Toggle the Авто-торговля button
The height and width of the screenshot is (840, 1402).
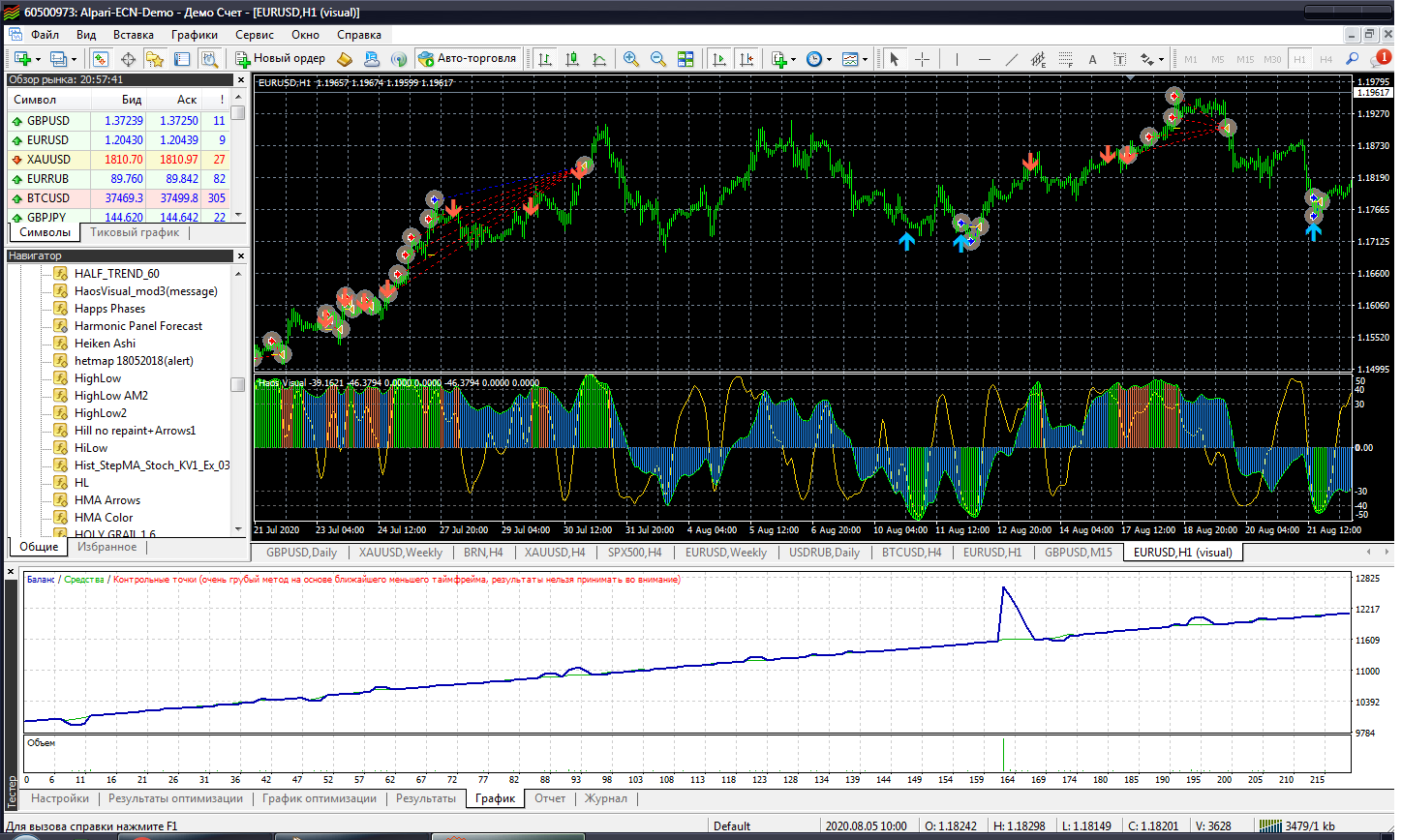coord(469,58)
